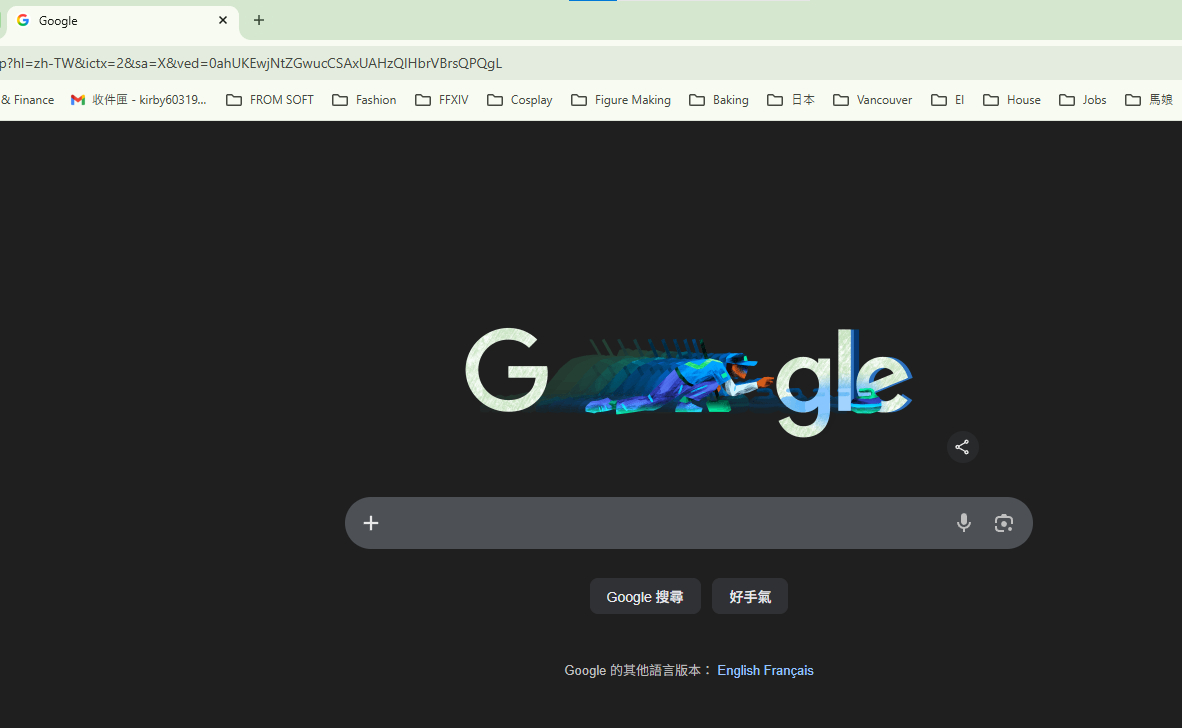Click the plus icon in search box

coord(371,523)
